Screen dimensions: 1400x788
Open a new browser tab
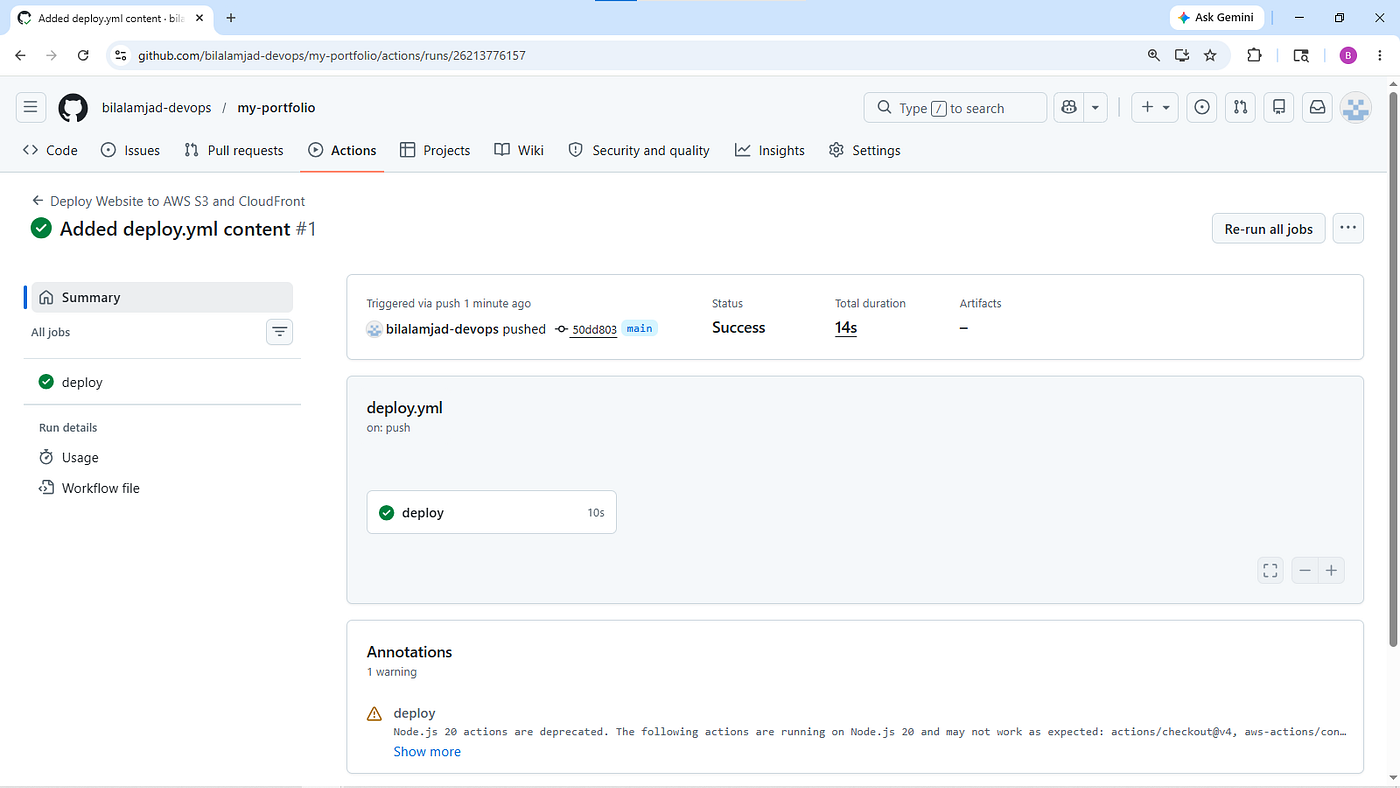[231, 18]
